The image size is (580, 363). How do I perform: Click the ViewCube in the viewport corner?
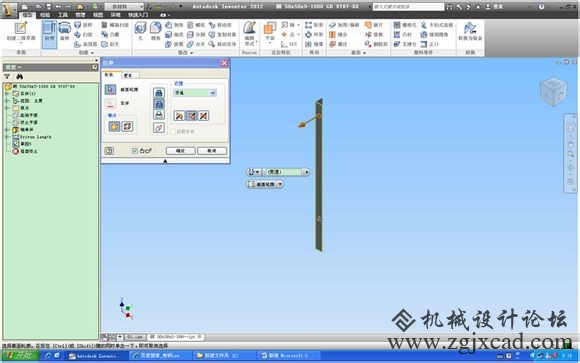pos(553,91)
